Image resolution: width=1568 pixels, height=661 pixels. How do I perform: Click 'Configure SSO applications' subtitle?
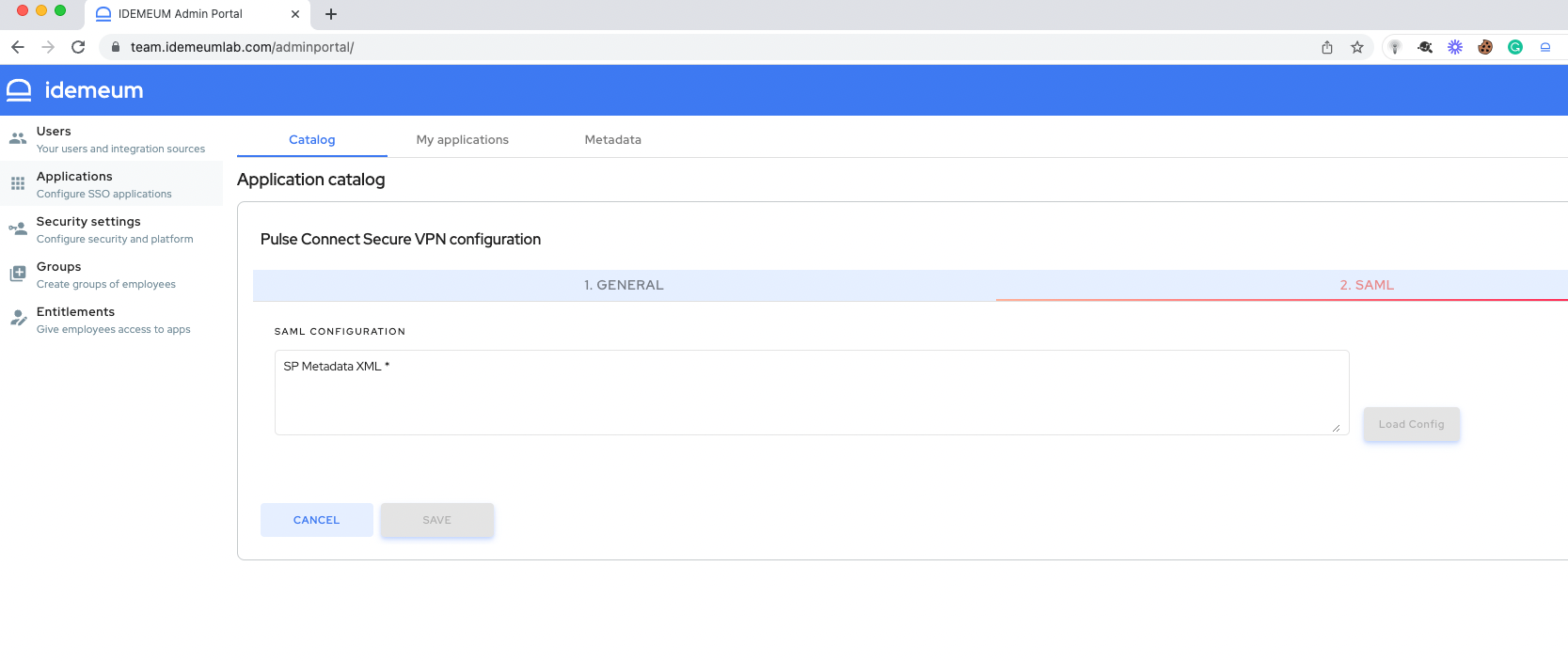point(104,194)
